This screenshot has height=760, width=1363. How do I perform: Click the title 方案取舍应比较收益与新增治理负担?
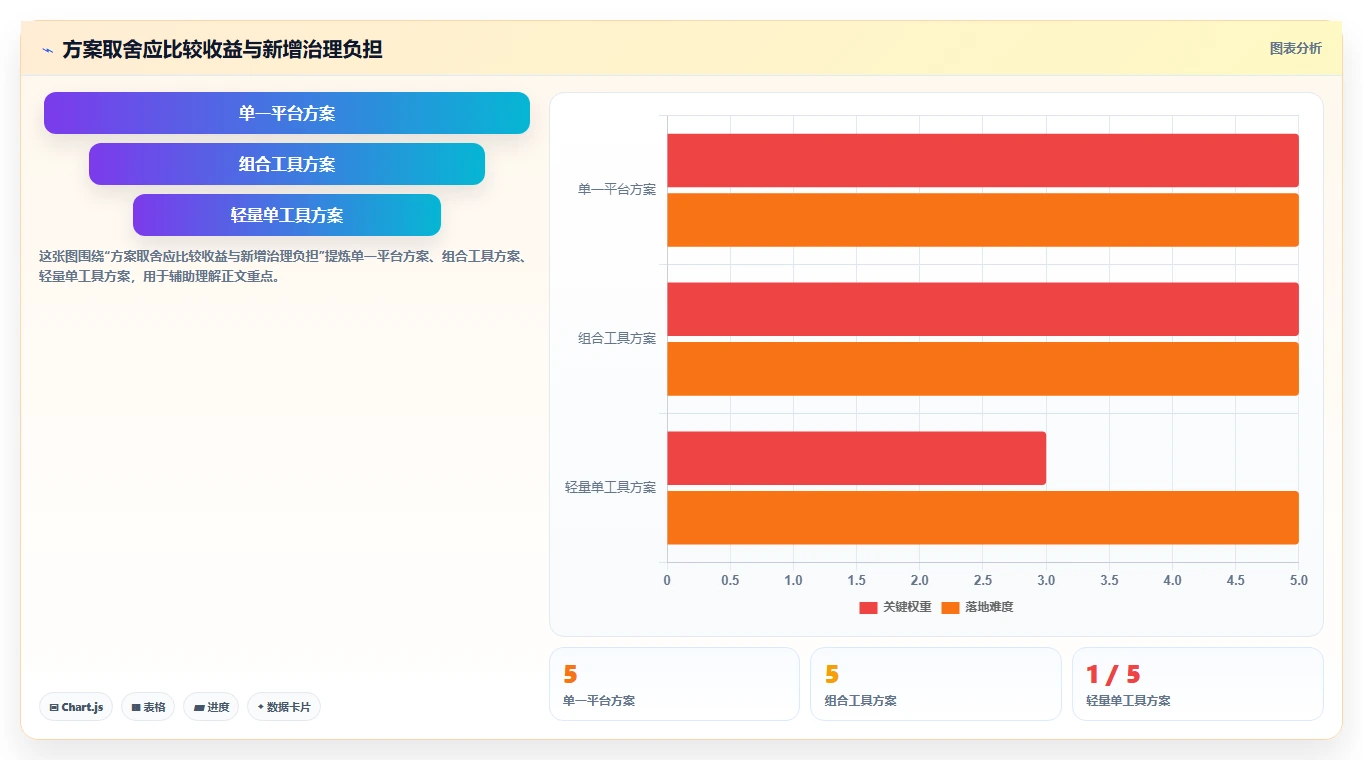(x=222, y=49)
